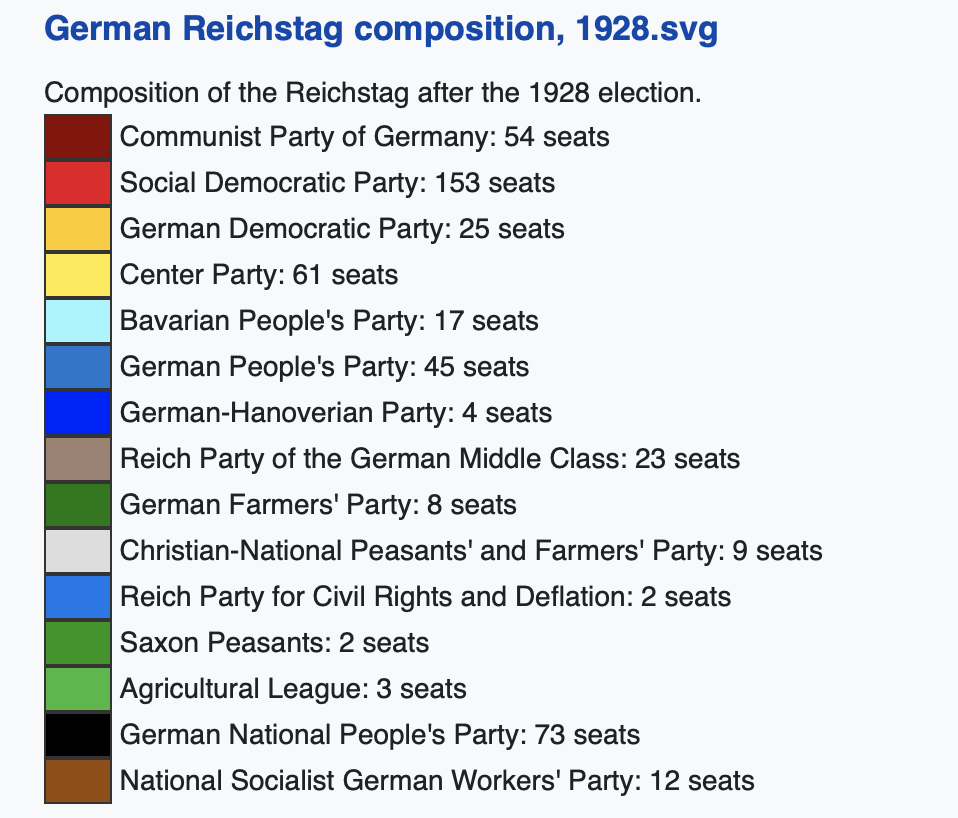Open the German Reichstag composition, 1928.svg link
958x818 pixels.
tap(381, 29)
